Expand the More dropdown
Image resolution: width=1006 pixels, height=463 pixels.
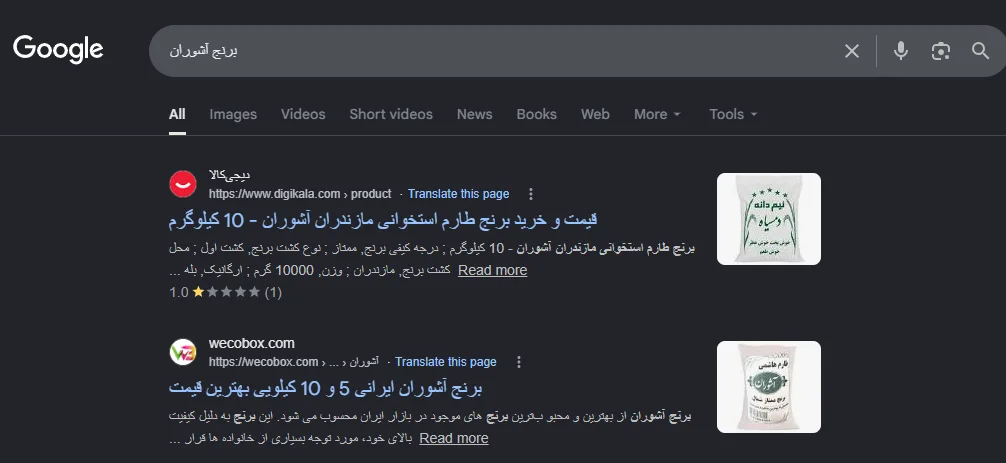[657, 114]
